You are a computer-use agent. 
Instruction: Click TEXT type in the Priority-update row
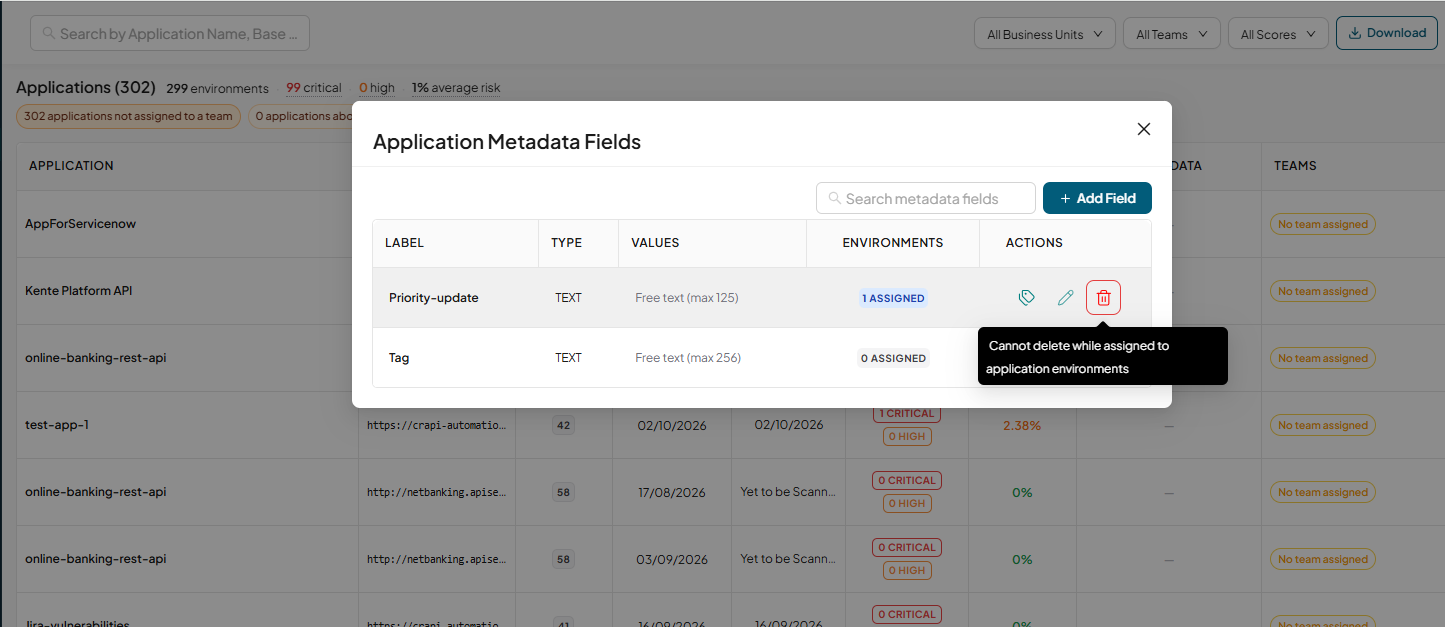pos(568,298)
